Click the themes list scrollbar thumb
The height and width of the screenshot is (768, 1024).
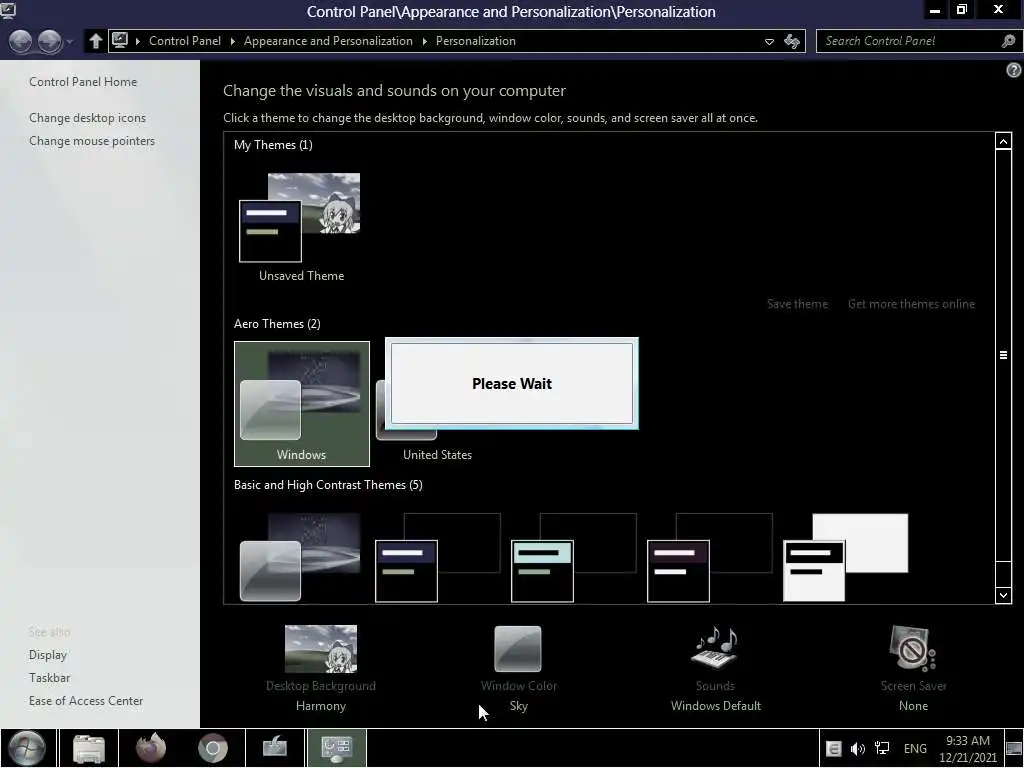coord(1003,355)
